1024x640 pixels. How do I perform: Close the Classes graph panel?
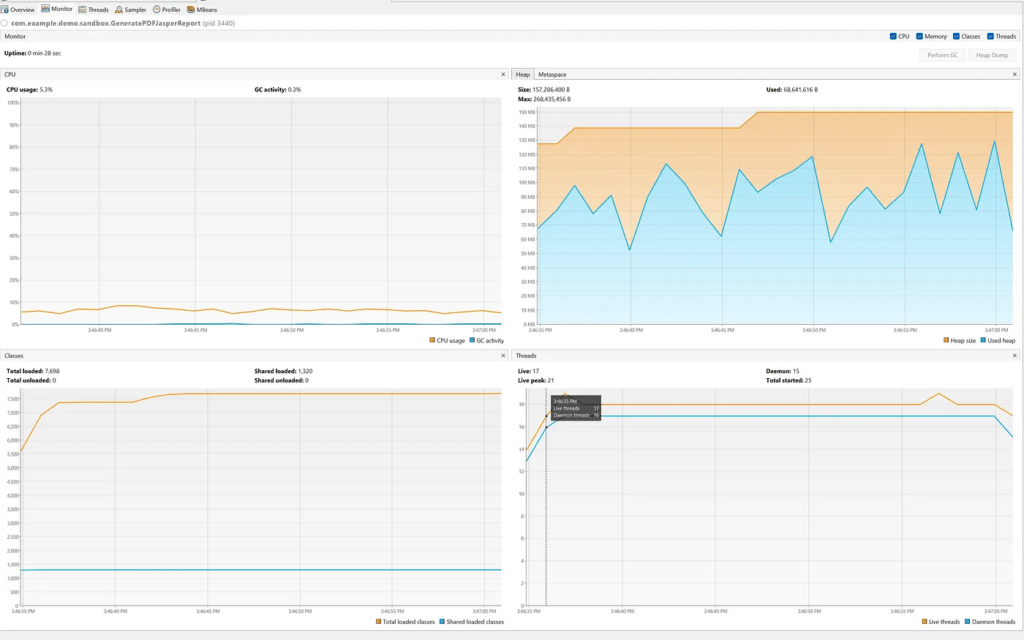click(x=503, y=355)
